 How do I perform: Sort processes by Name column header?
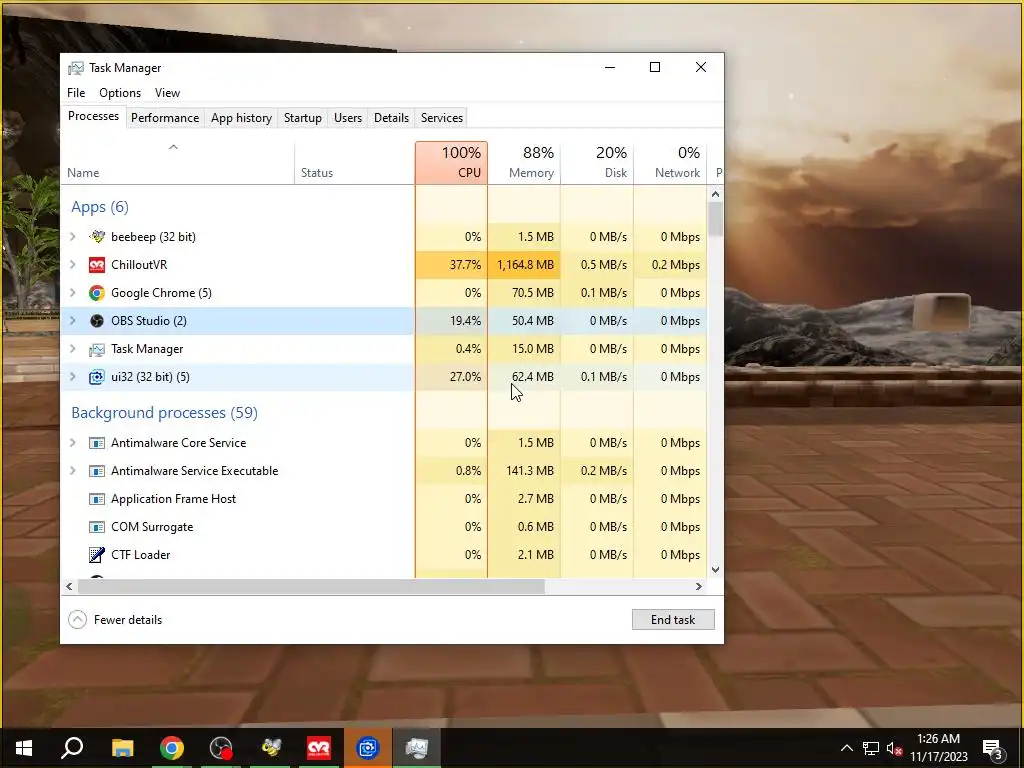click(x=178, y=163)
